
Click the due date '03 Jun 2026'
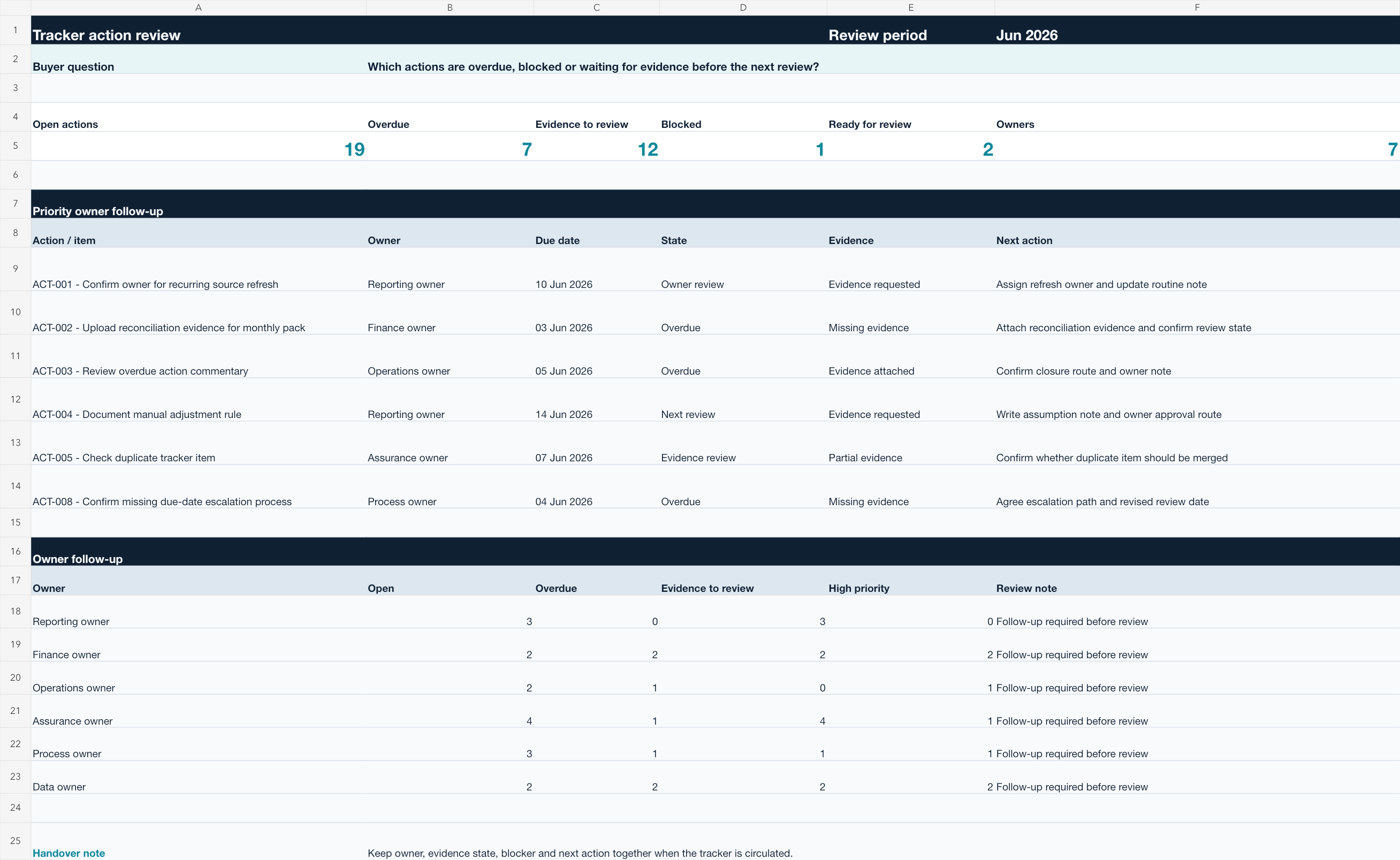564,328
